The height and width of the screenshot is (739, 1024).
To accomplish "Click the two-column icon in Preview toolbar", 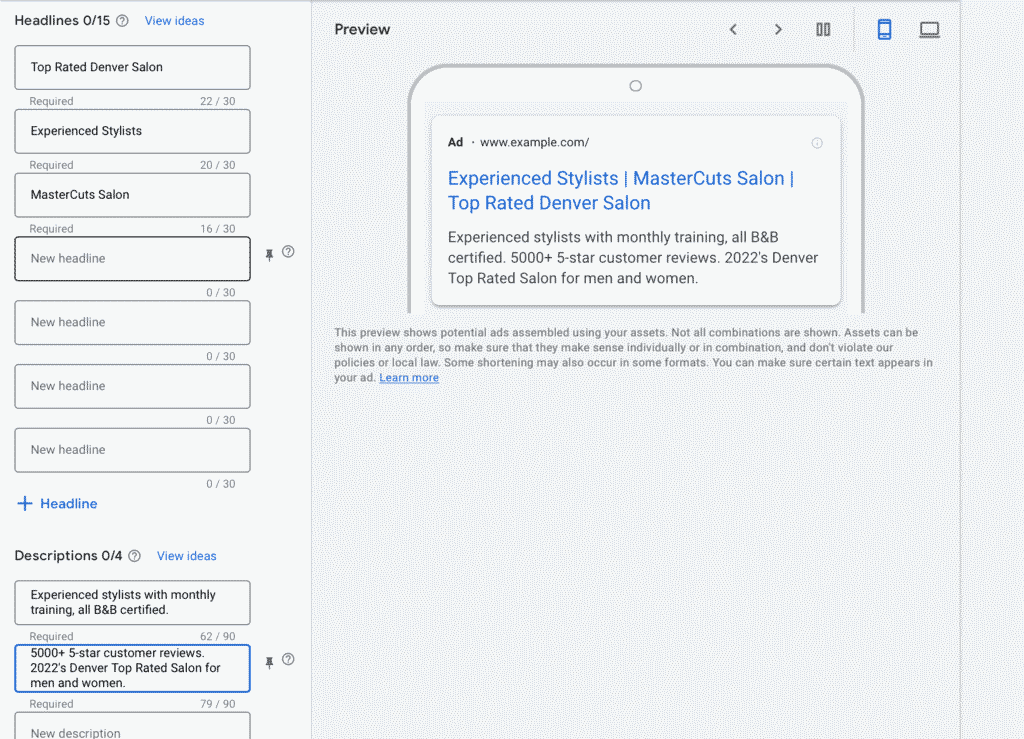I will coord(823,30).
